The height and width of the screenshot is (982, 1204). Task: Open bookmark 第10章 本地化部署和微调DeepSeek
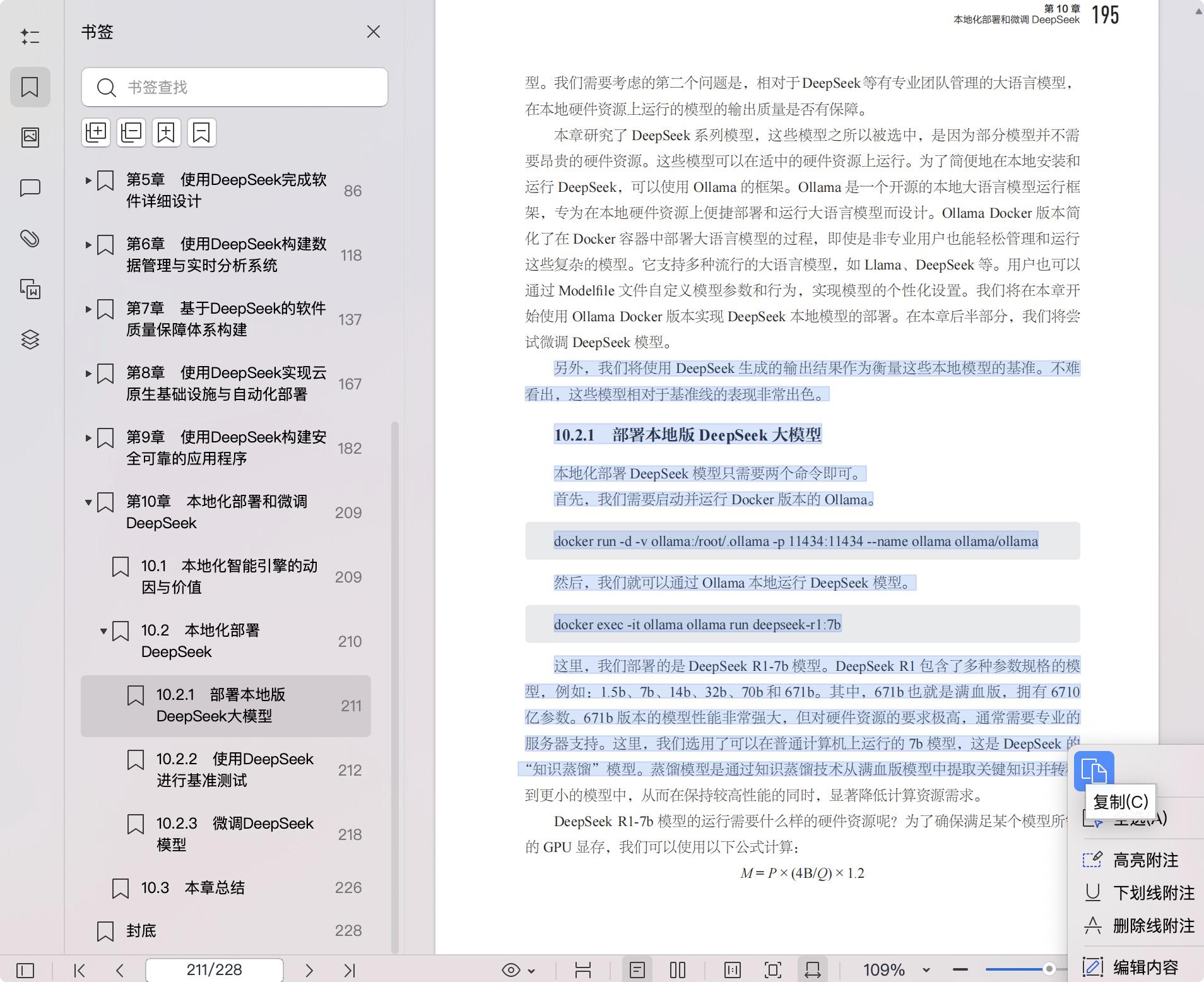226,512
